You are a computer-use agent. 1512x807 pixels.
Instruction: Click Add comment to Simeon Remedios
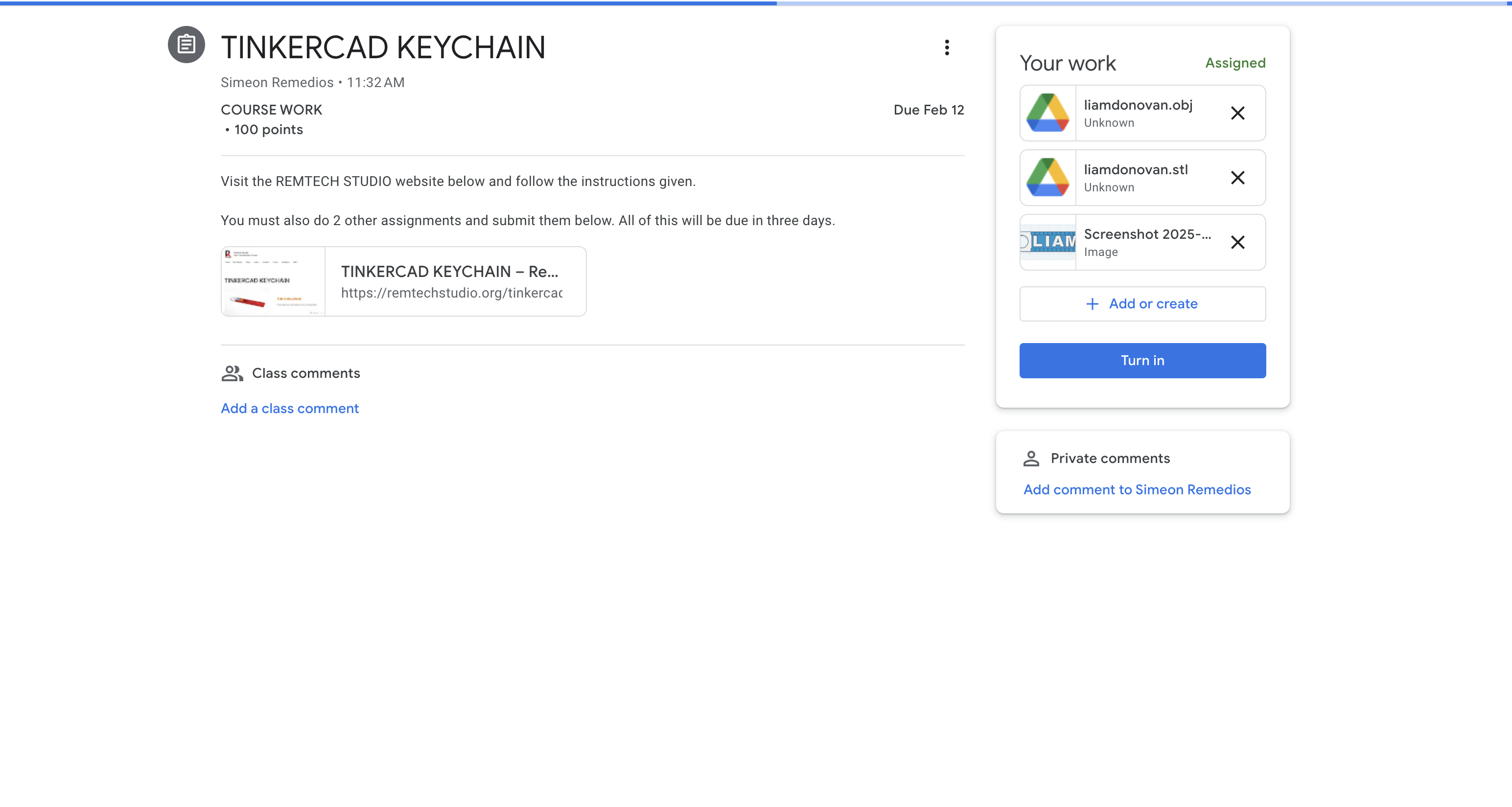(1137, 489)
